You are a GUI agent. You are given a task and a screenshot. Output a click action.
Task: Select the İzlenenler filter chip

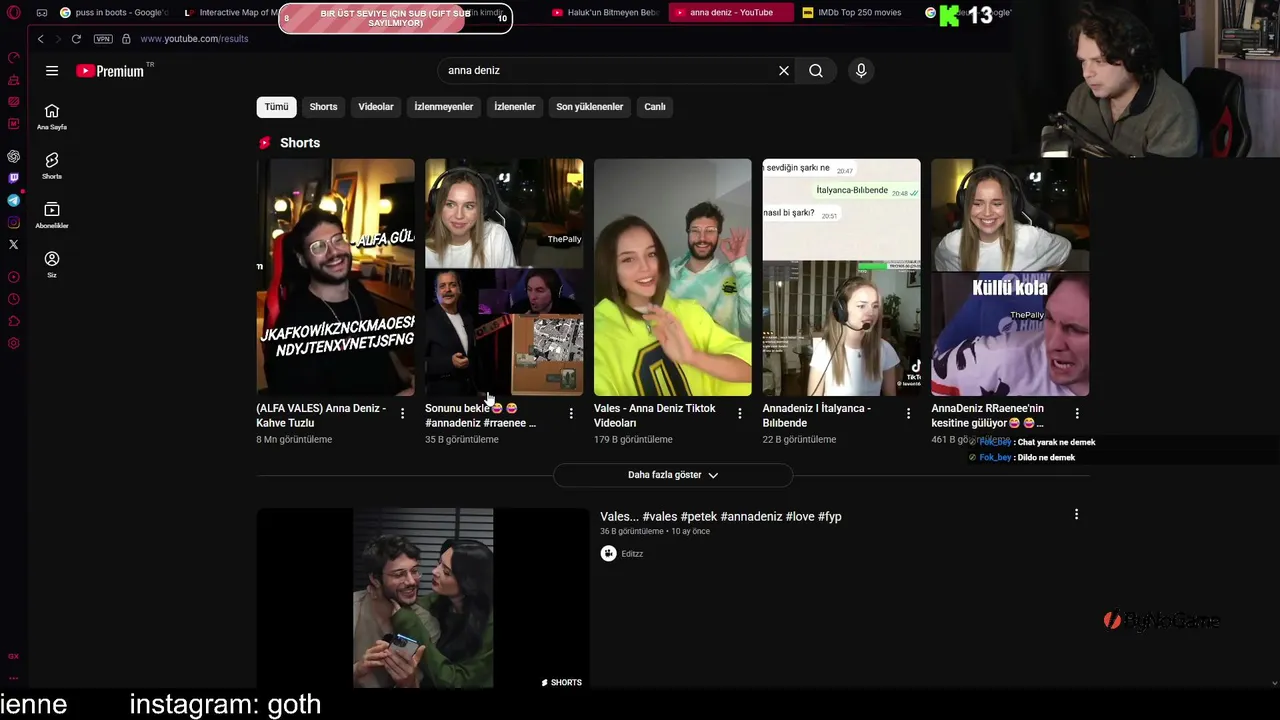pyautogui.click(x=515, y=107)
